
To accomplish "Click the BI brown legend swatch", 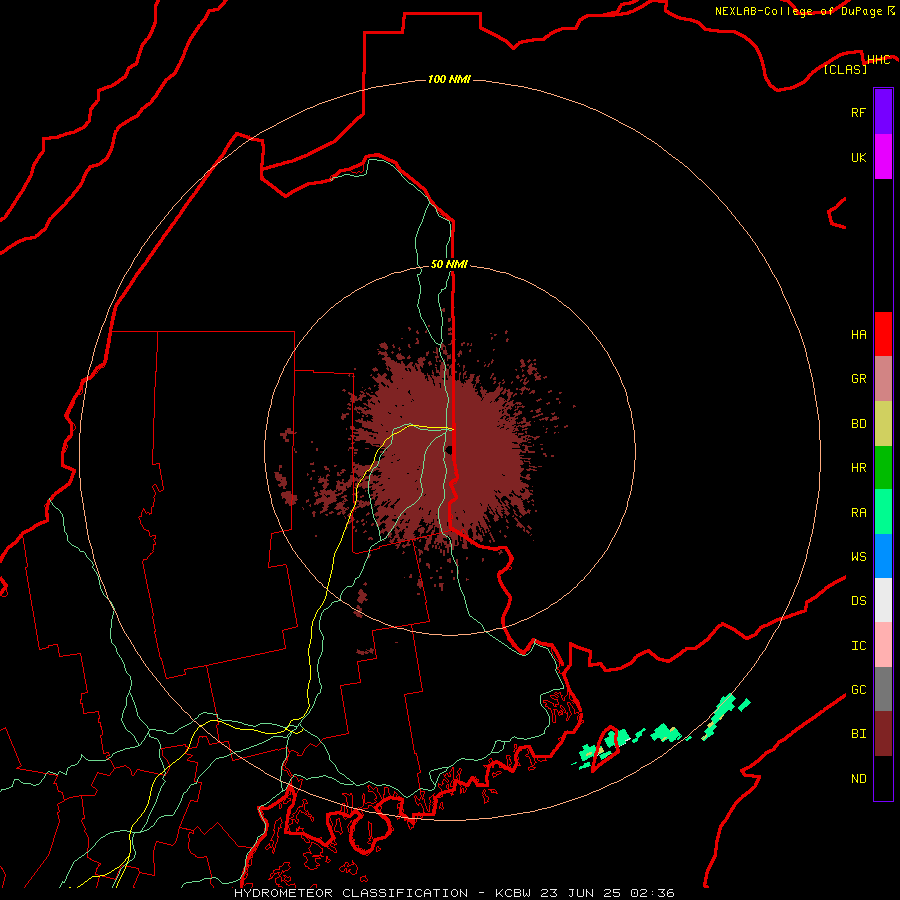I will click(x=883, y=734).
